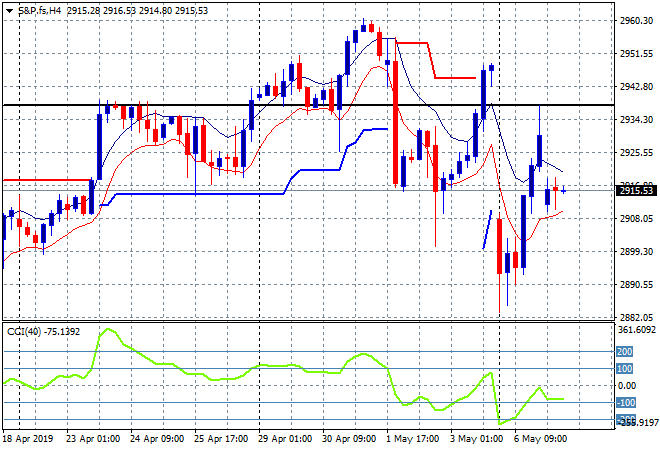Click price scale label 2960.30
The width and height of the screenshot is (660, 450).
(637, 21)
